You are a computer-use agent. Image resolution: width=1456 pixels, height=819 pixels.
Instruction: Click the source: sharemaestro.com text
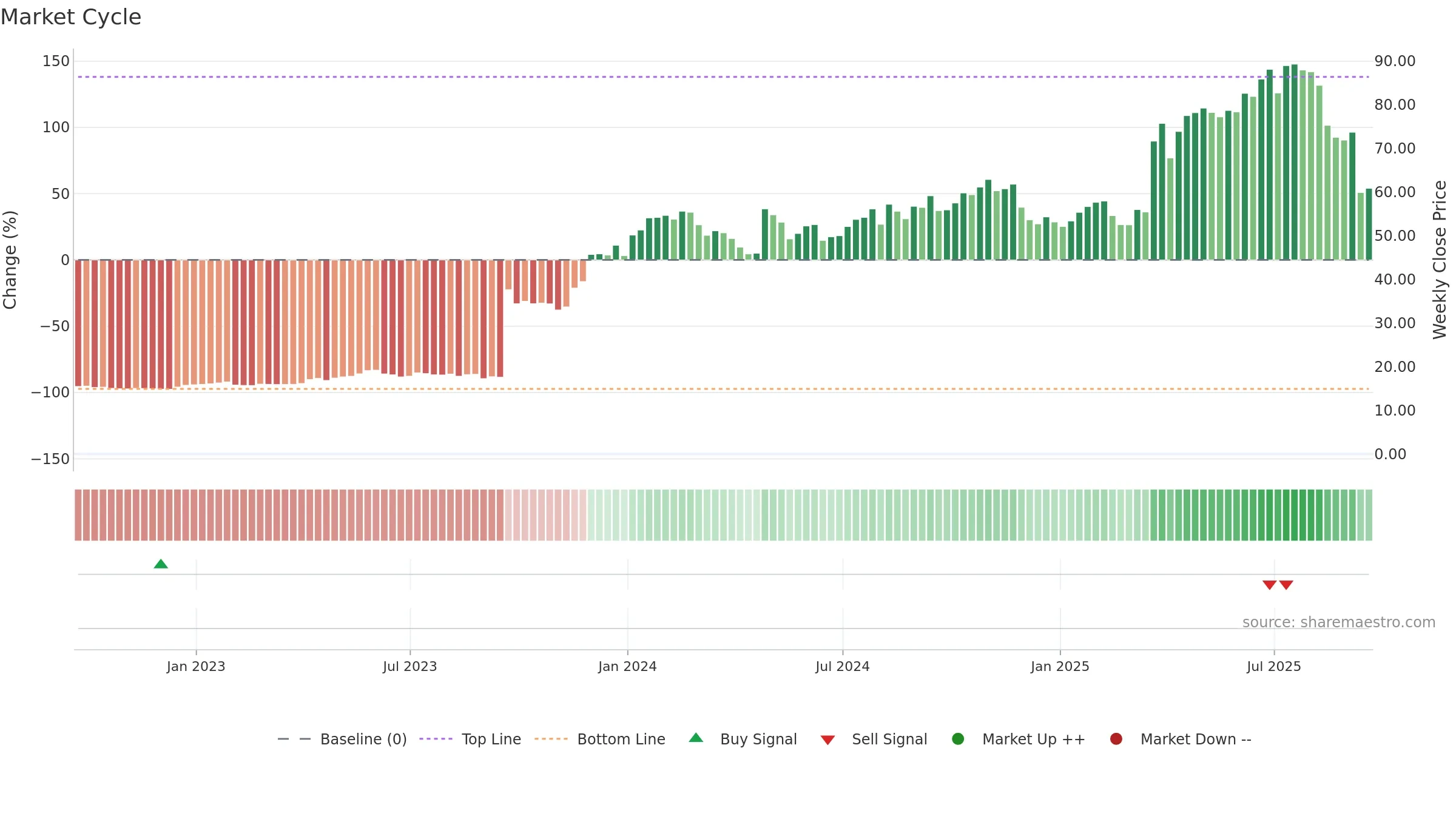point(1339,622)
